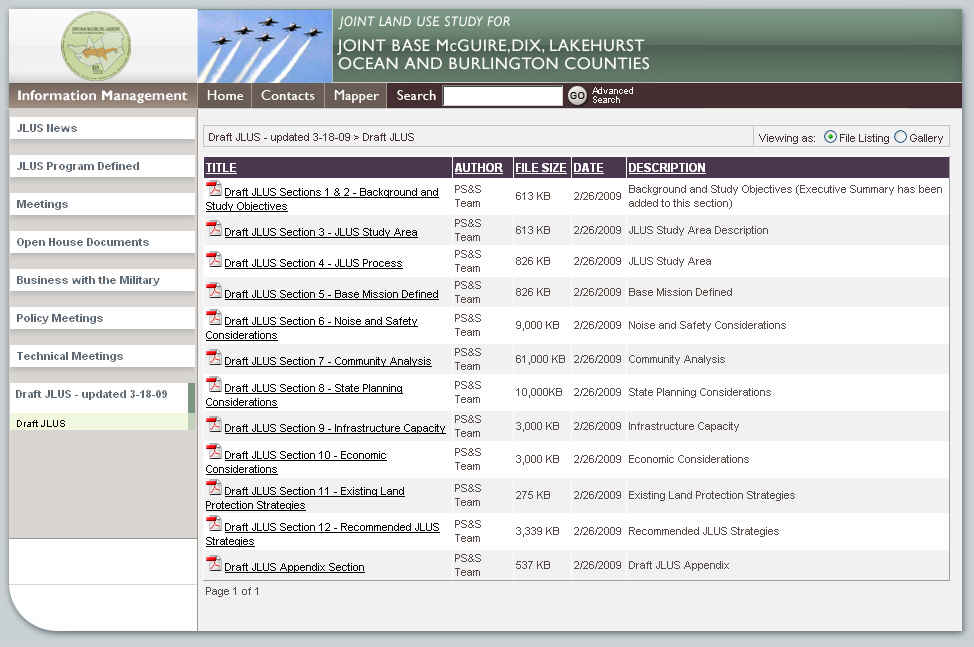The image size is (974, 647).
Task: Sort the table by TITLE column
Action: pos(221,168)
